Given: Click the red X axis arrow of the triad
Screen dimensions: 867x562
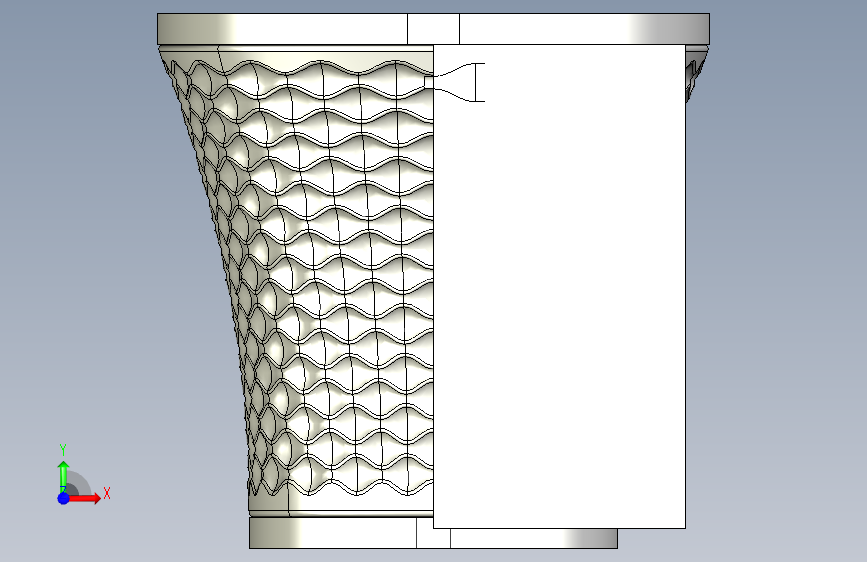Looking at the screenshot, I should click(85, 498).
